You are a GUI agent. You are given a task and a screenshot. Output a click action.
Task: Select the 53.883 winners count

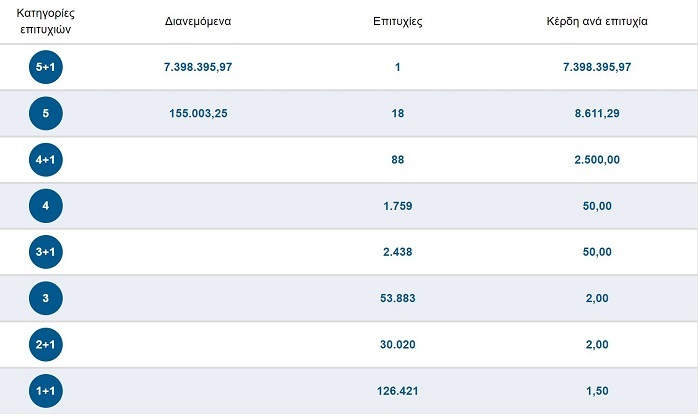397,298
